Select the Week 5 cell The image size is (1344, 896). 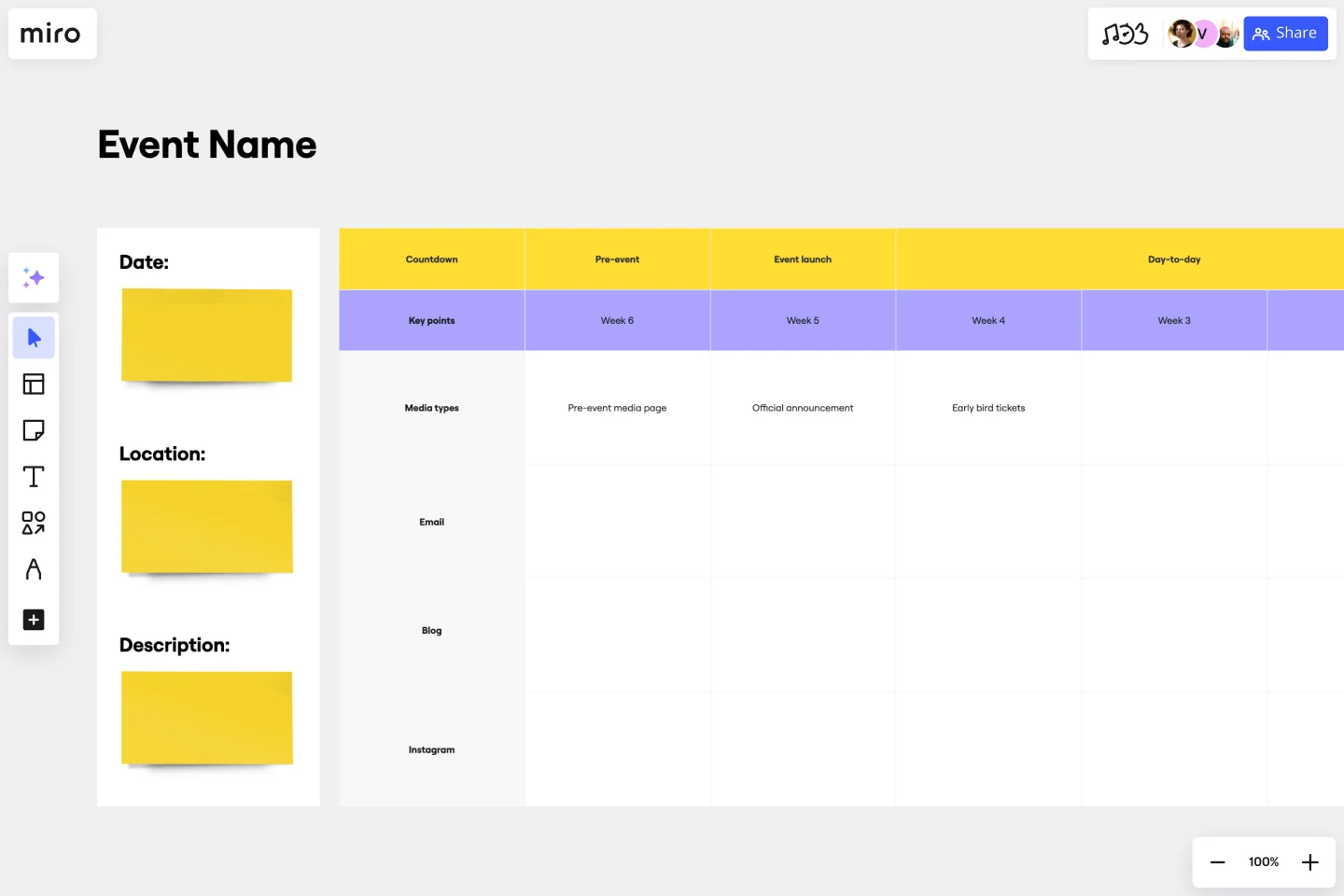(803, 321)
